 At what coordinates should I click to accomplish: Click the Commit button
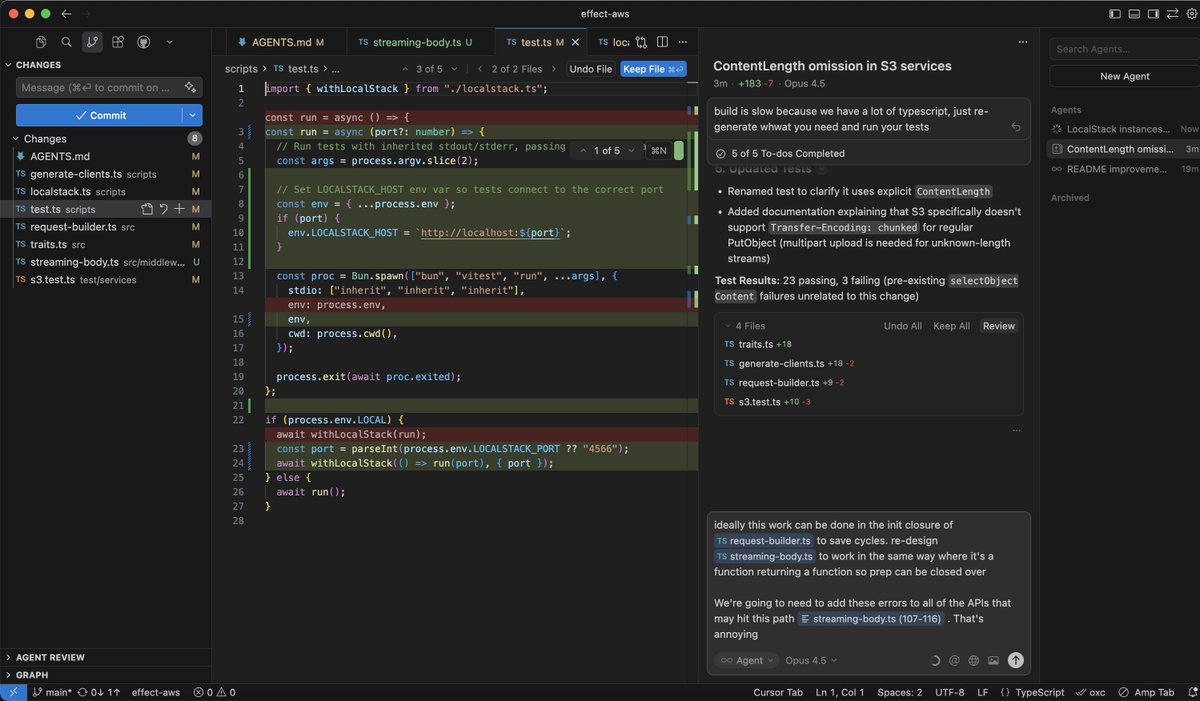pos(99,115)
